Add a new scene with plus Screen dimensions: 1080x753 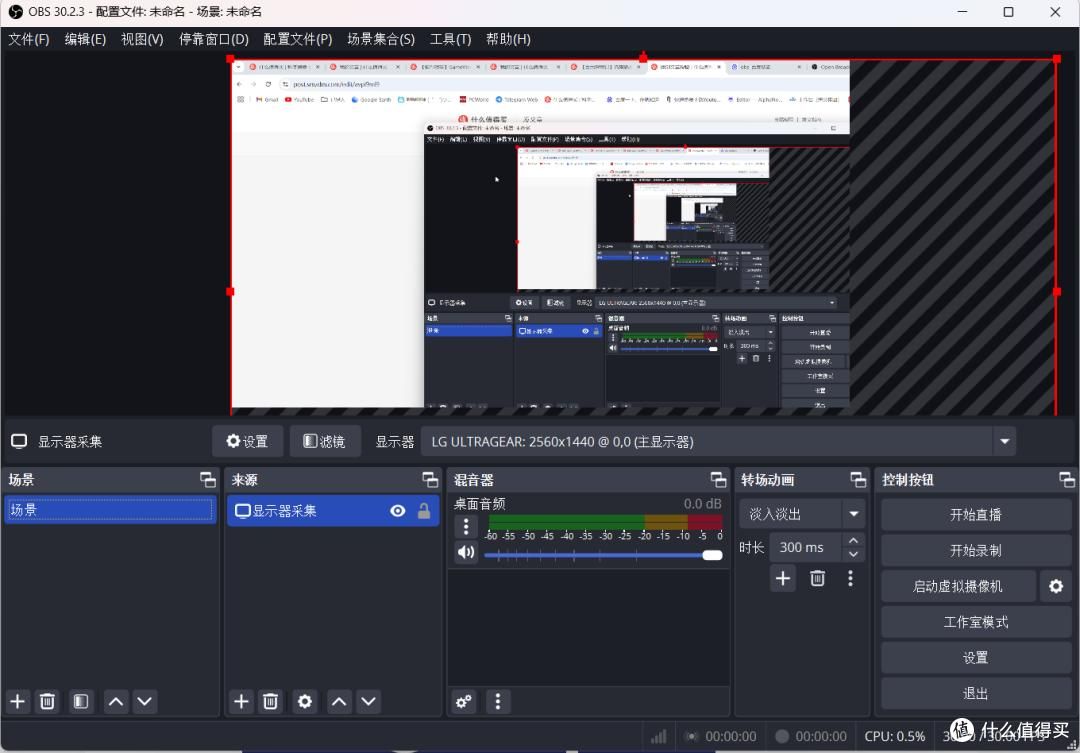[x=18, y=701]
